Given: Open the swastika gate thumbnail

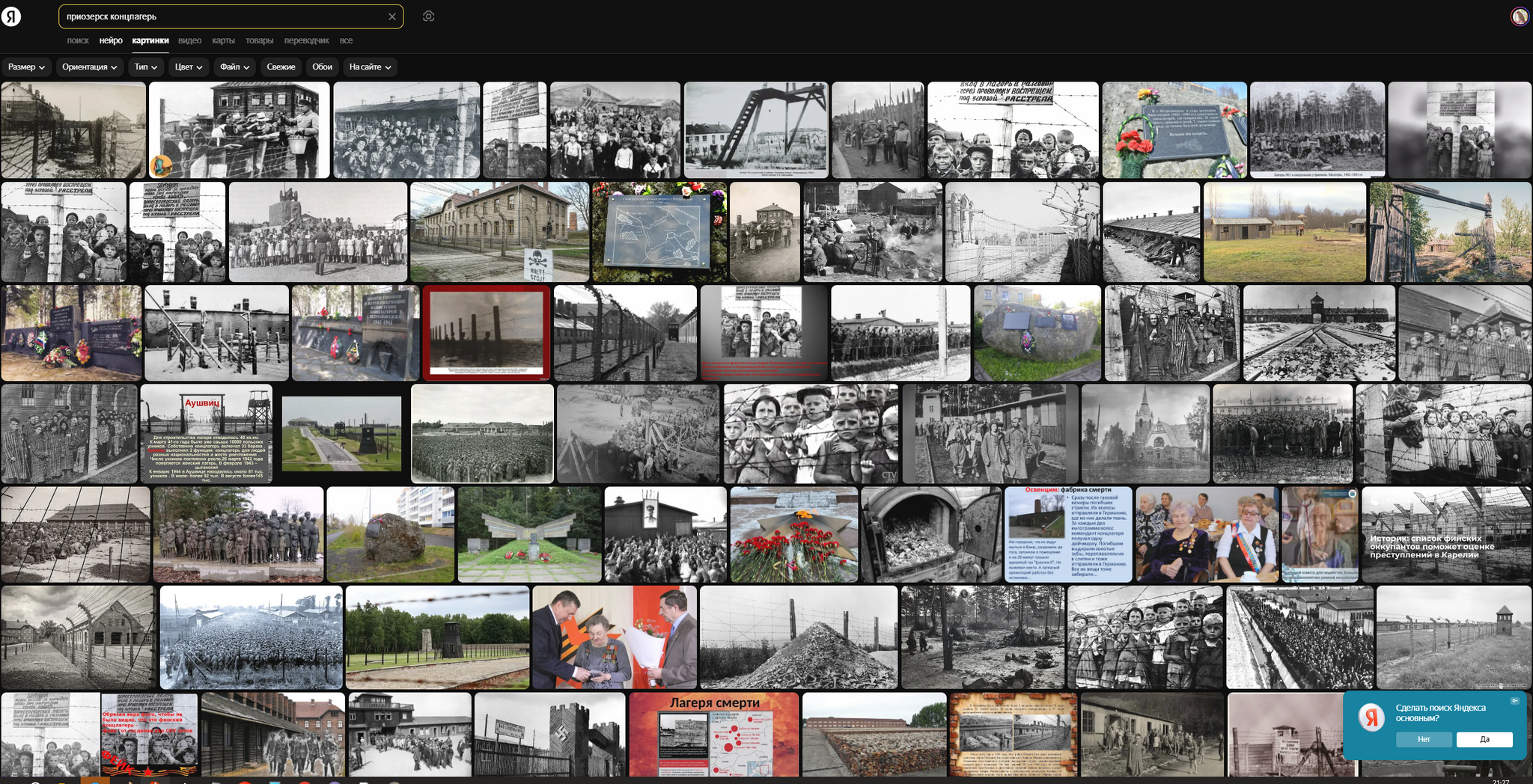Looking at the screenshot, I should (549, 735).
